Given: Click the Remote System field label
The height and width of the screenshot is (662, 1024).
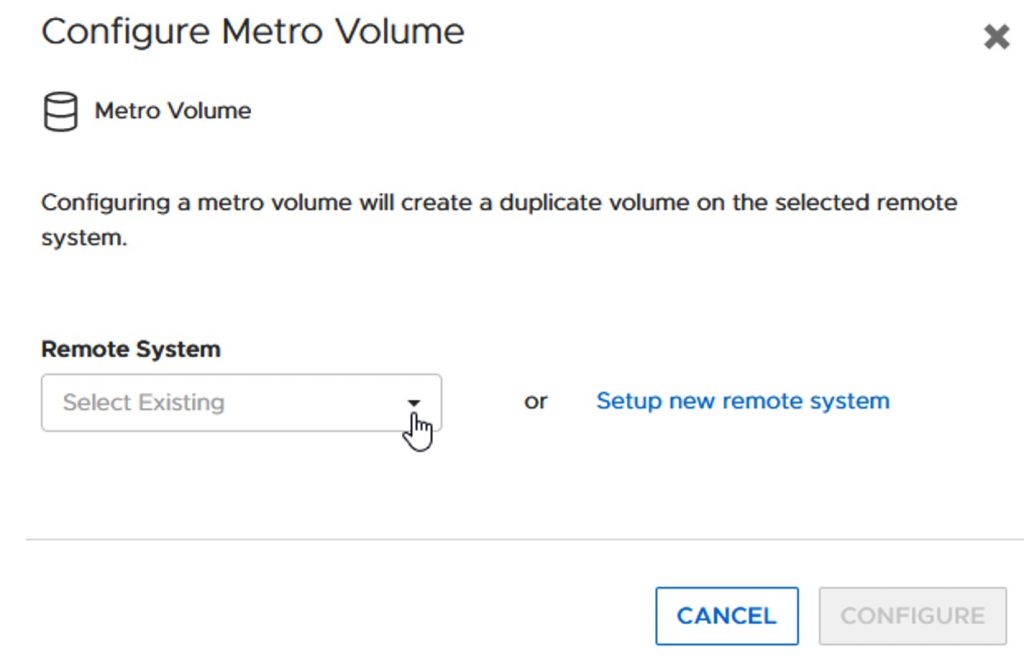Looking at the screenshot, I should click(131, 349).
